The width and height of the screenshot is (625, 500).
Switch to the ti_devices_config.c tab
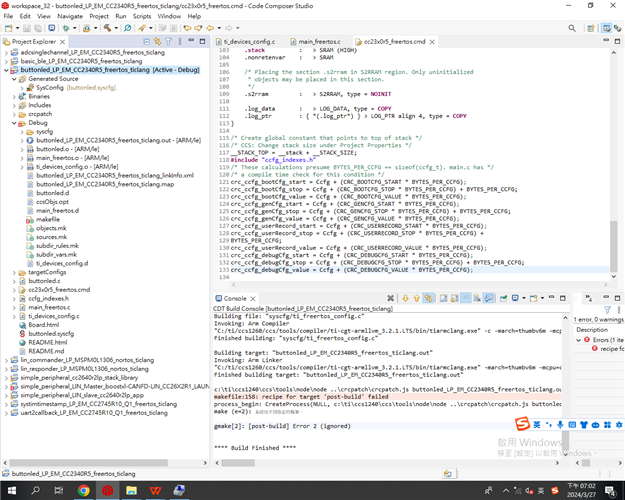(246, 41)
